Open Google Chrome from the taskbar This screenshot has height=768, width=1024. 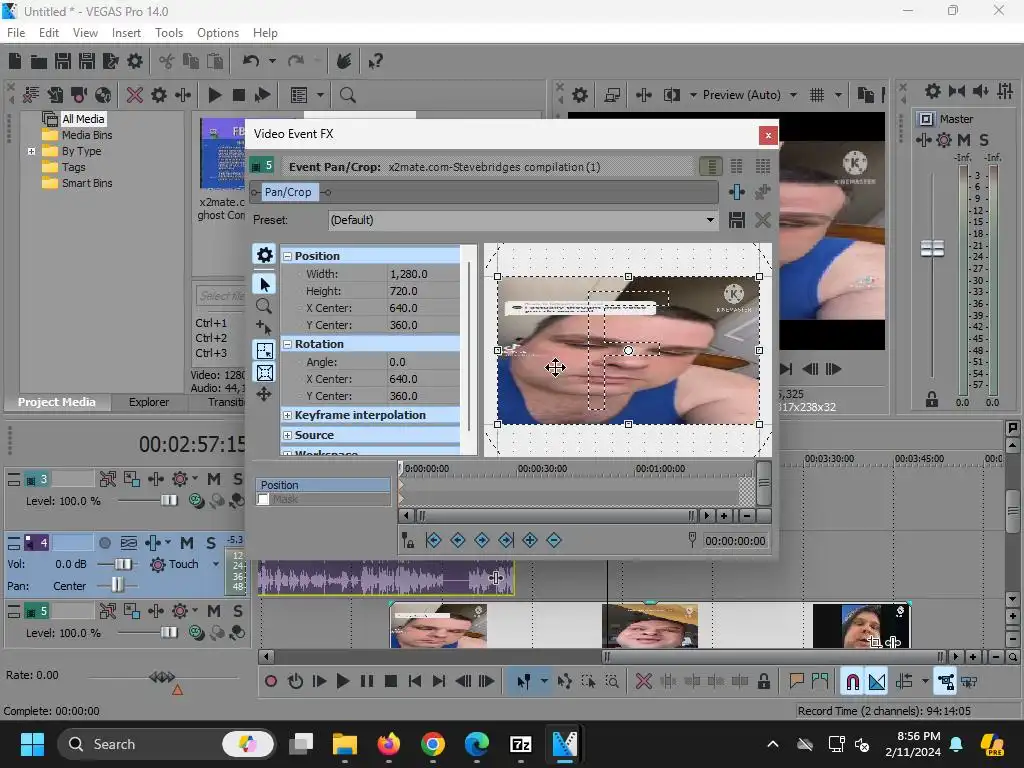pos(432,744)
